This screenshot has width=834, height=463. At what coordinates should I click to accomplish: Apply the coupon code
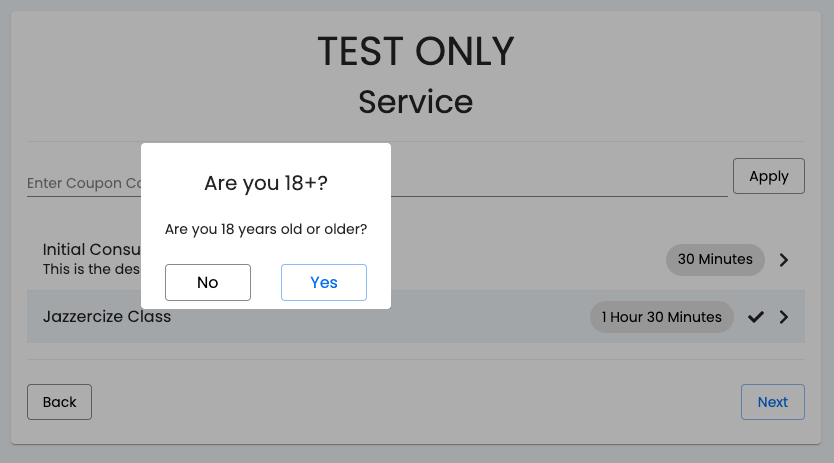pyautogui.click(x=769, y=176)
